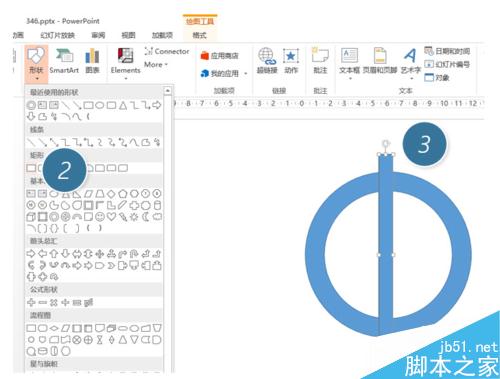Click the Connector add-in button
The height and width of the screenshot is (379, 500).
tap(167, 51)
